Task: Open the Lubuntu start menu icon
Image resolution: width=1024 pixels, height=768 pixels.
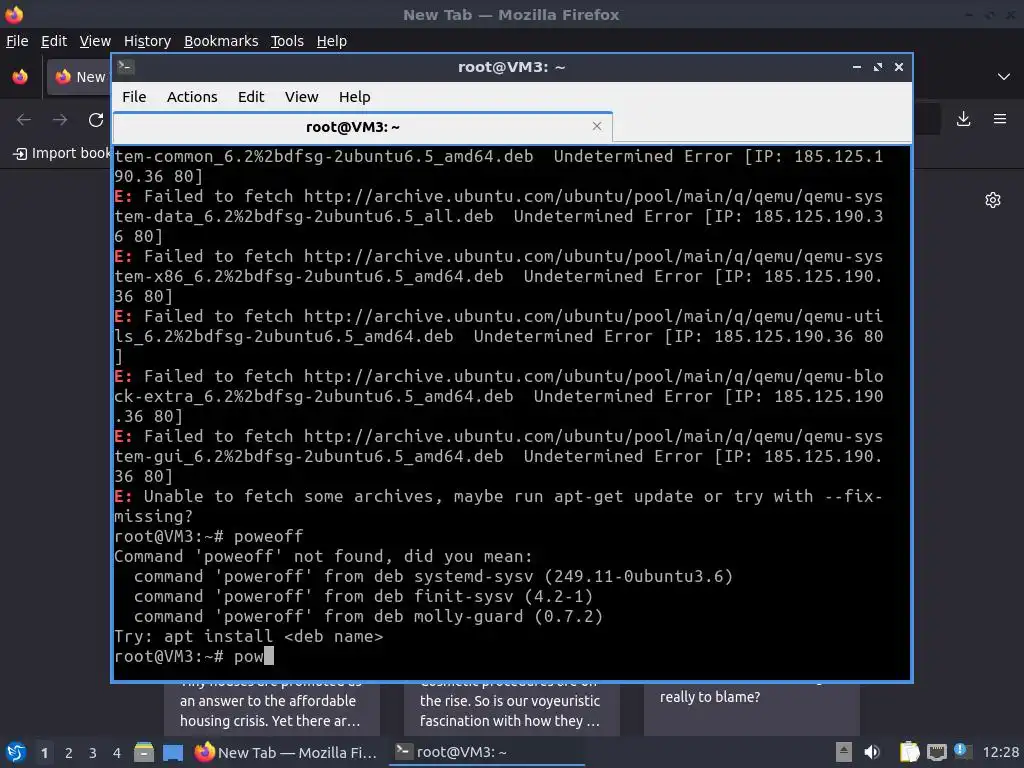Action: 15,752
